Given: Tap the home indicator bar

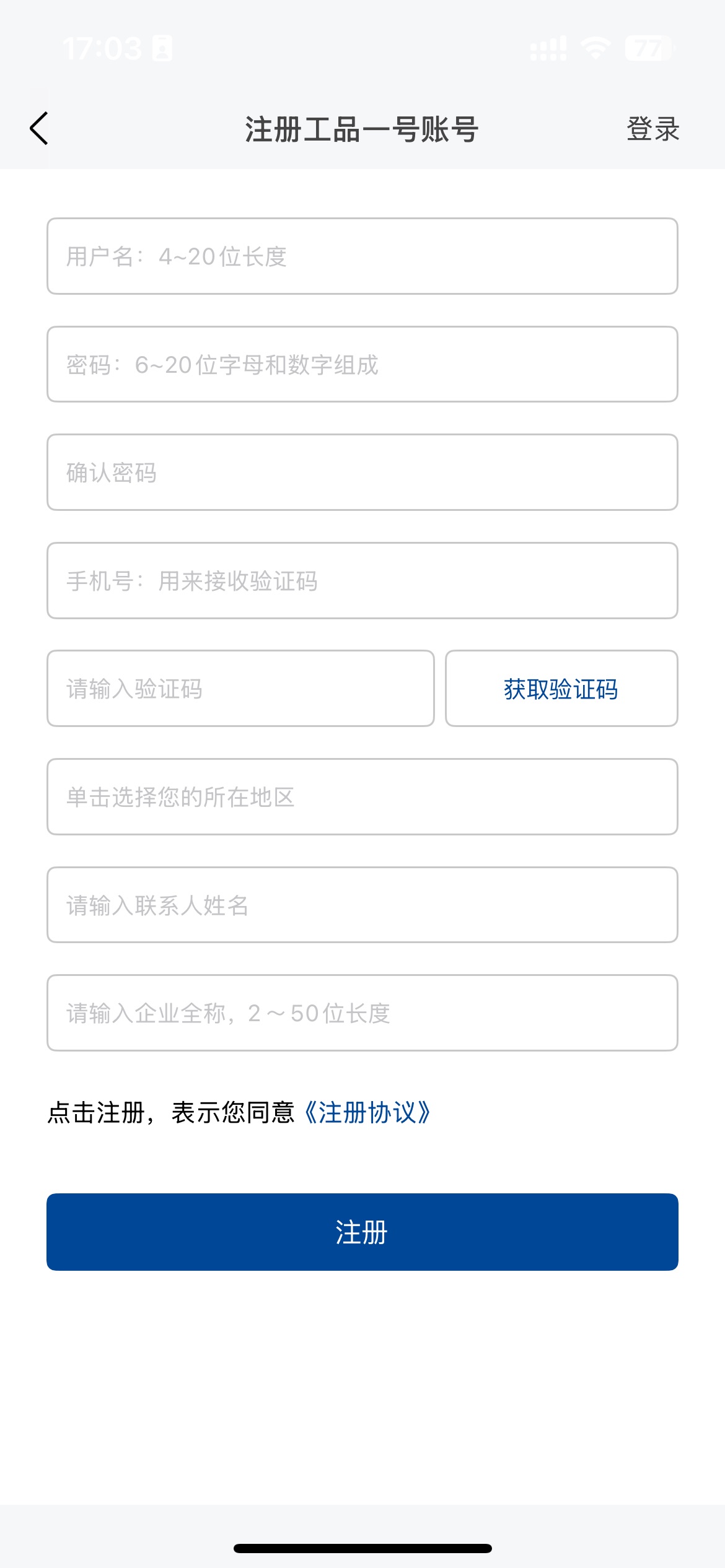Looking at the screenshot, I should pos(362,1548).
